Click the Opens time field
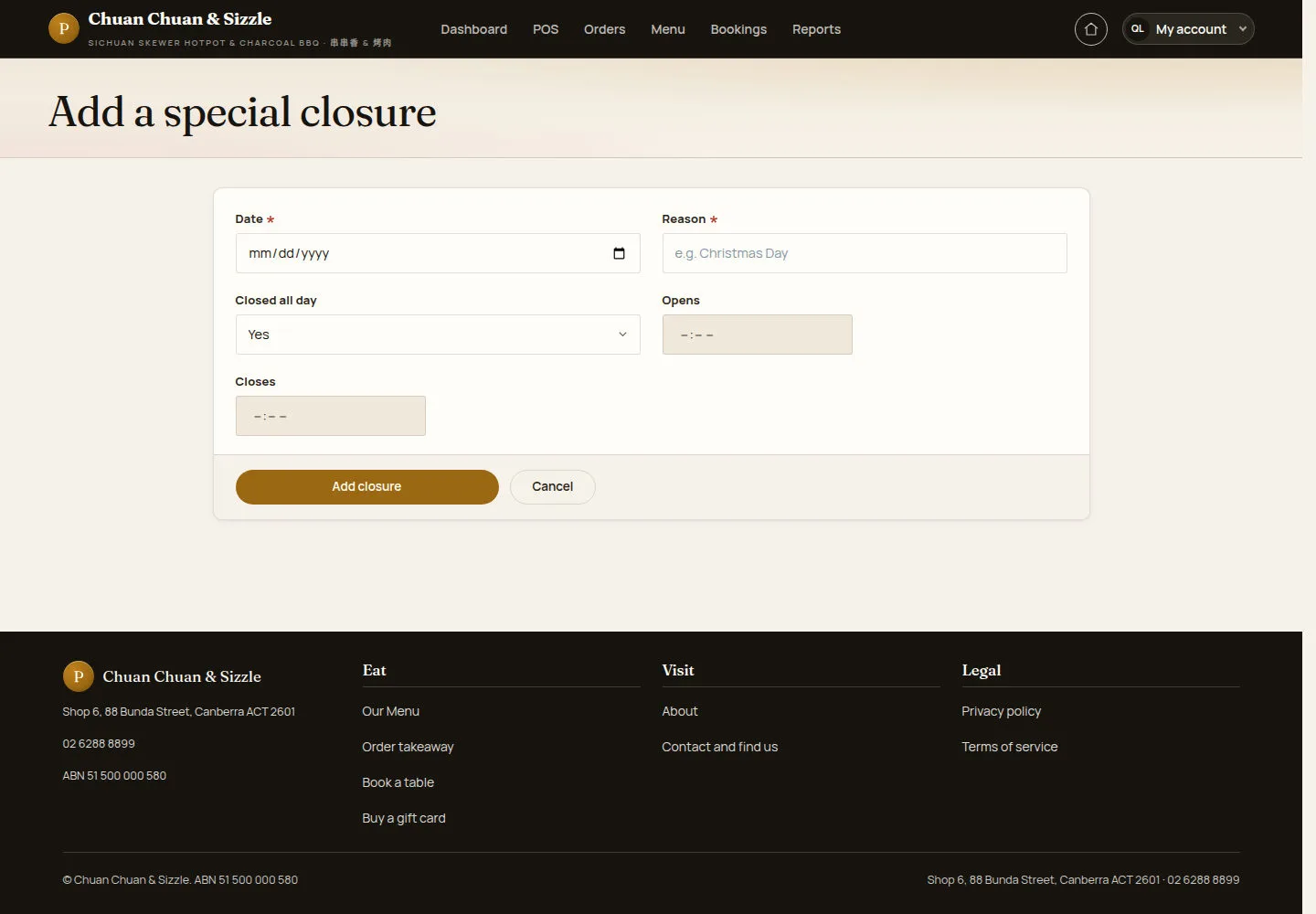This screenshot has width=1316, height=914. point(757,335)
